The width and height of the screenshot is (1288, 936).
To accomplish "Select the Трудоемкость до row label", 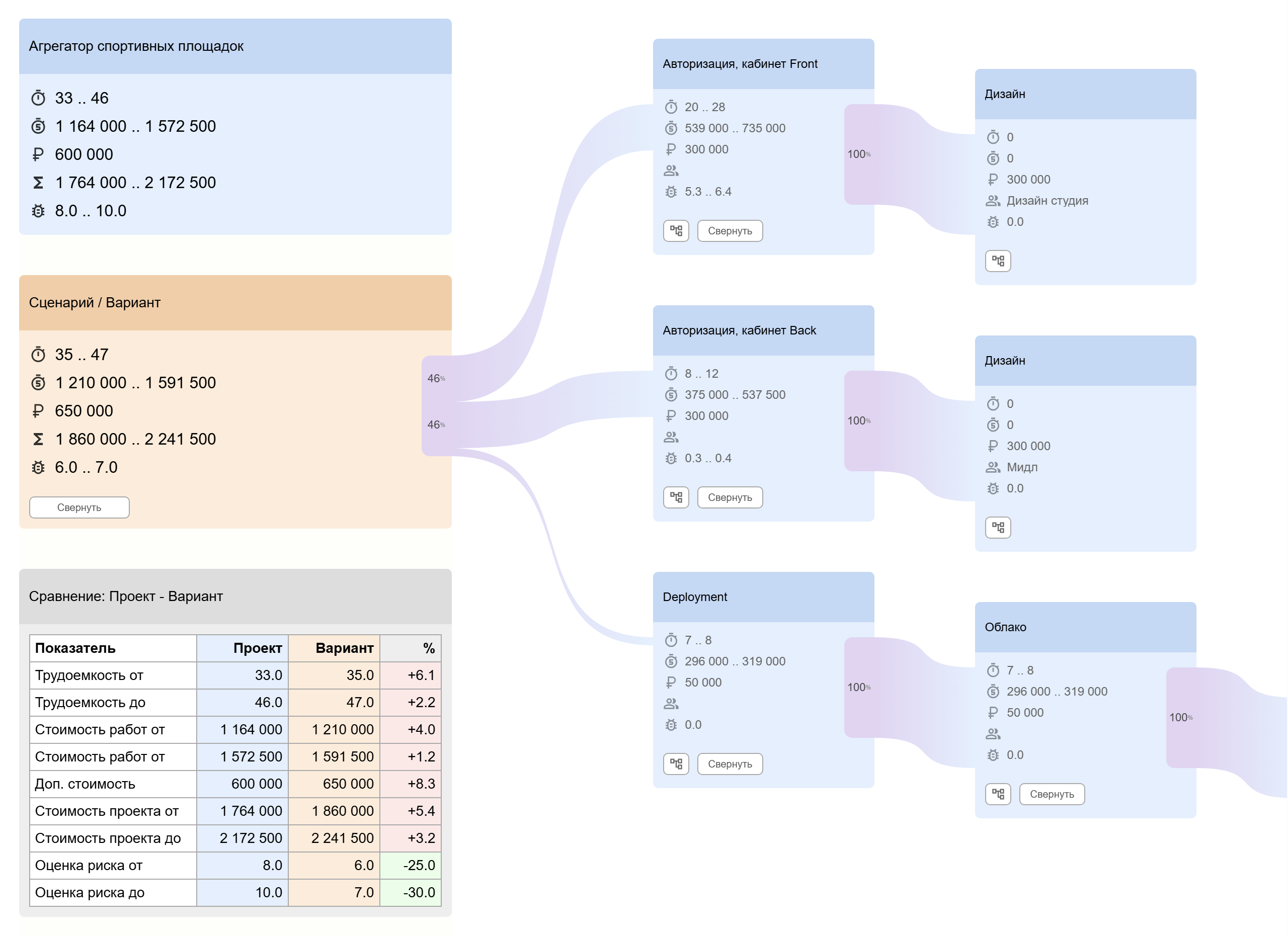I will (90, 703).
